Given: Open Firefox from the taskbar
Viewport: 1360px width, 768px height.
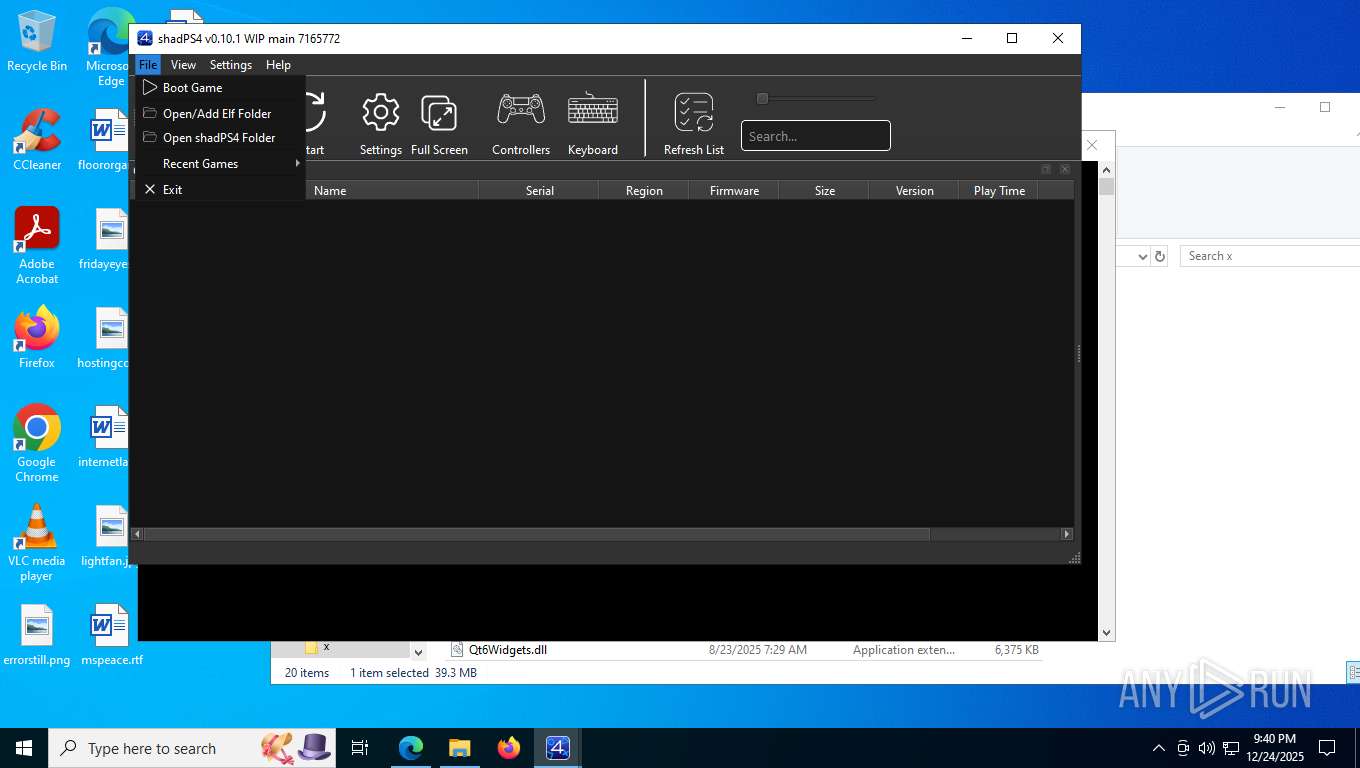Looking at the screenshot, I should [x=508, y=748].
